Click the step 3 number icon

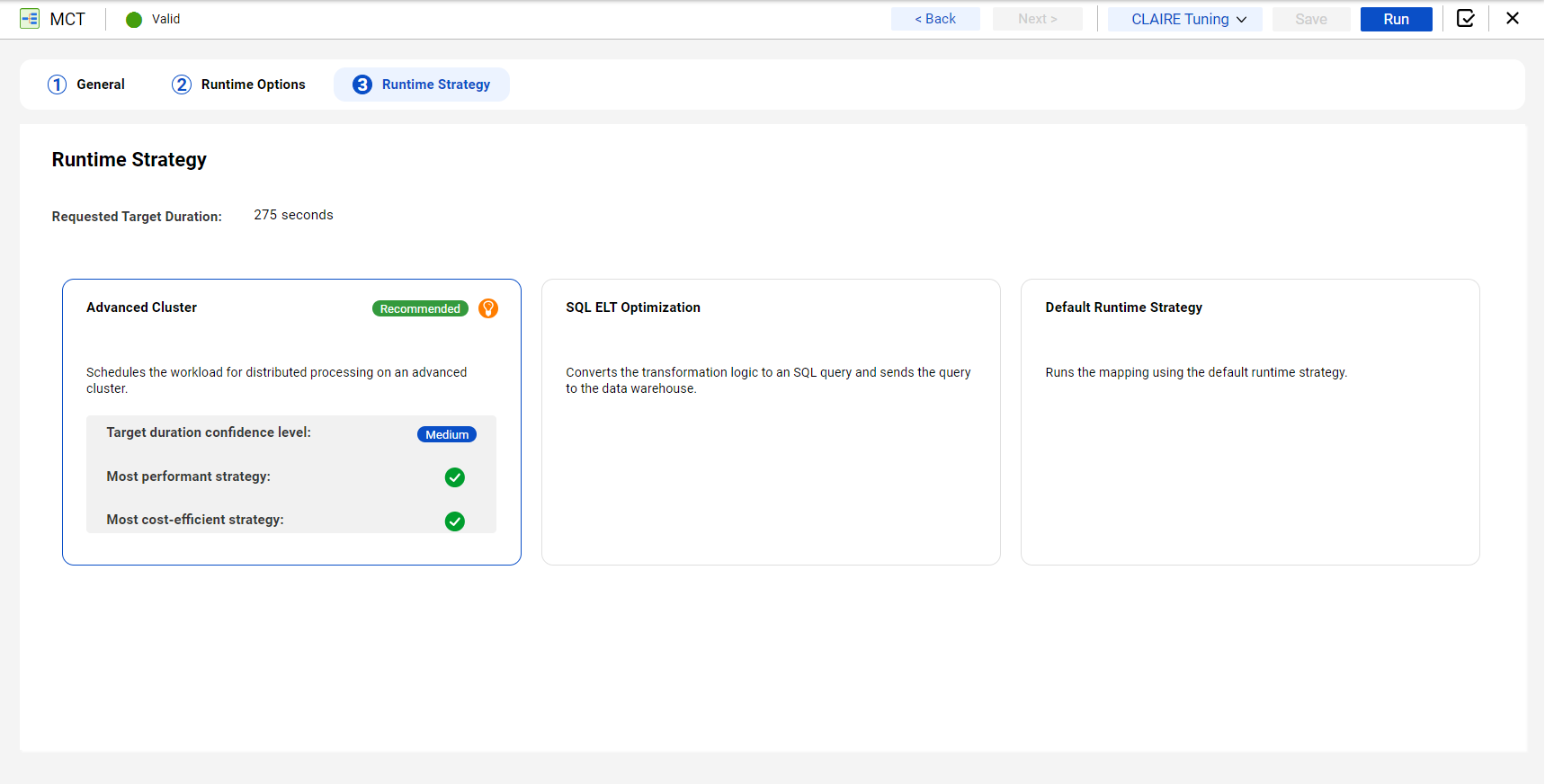point(362,85)
